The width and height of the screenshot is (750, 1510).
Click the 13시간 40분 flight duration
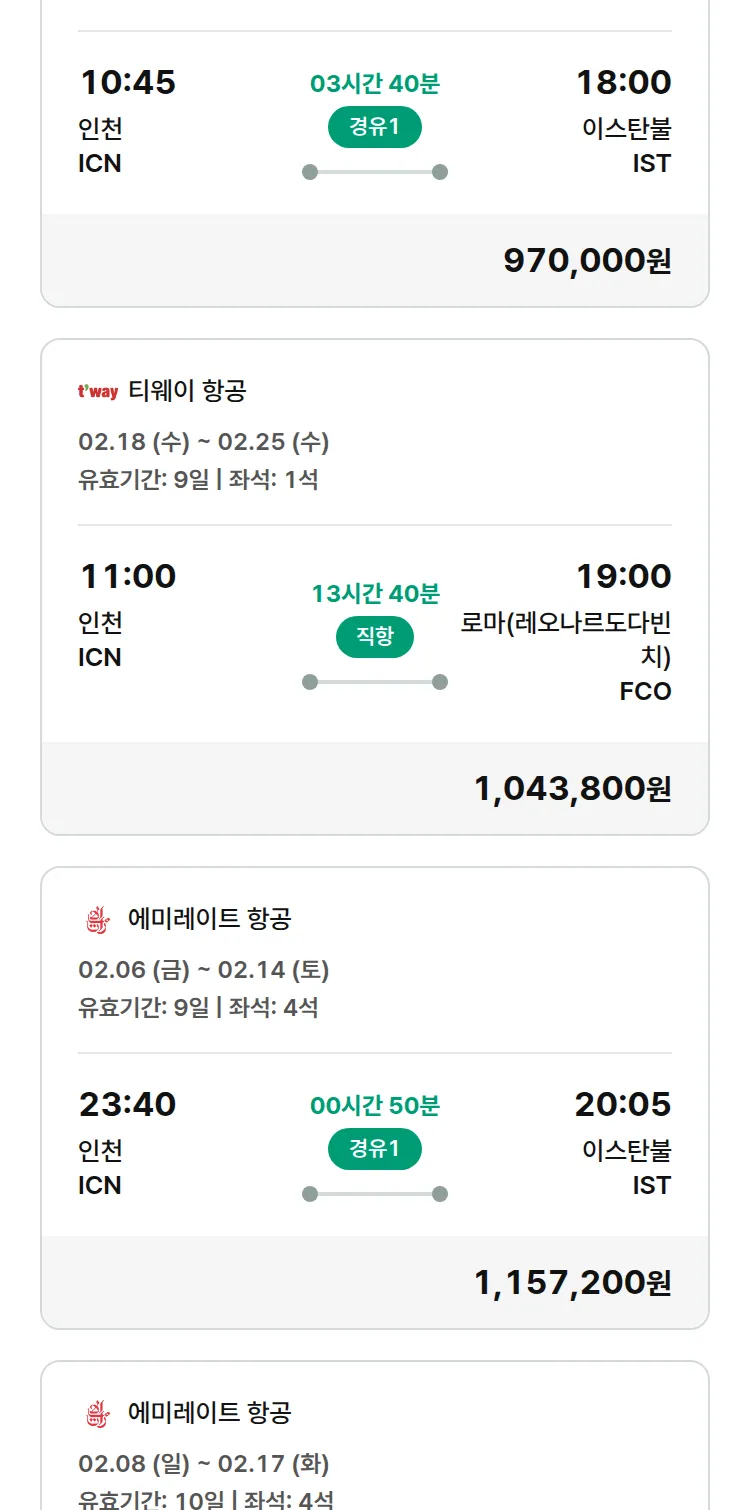[375, 594]
